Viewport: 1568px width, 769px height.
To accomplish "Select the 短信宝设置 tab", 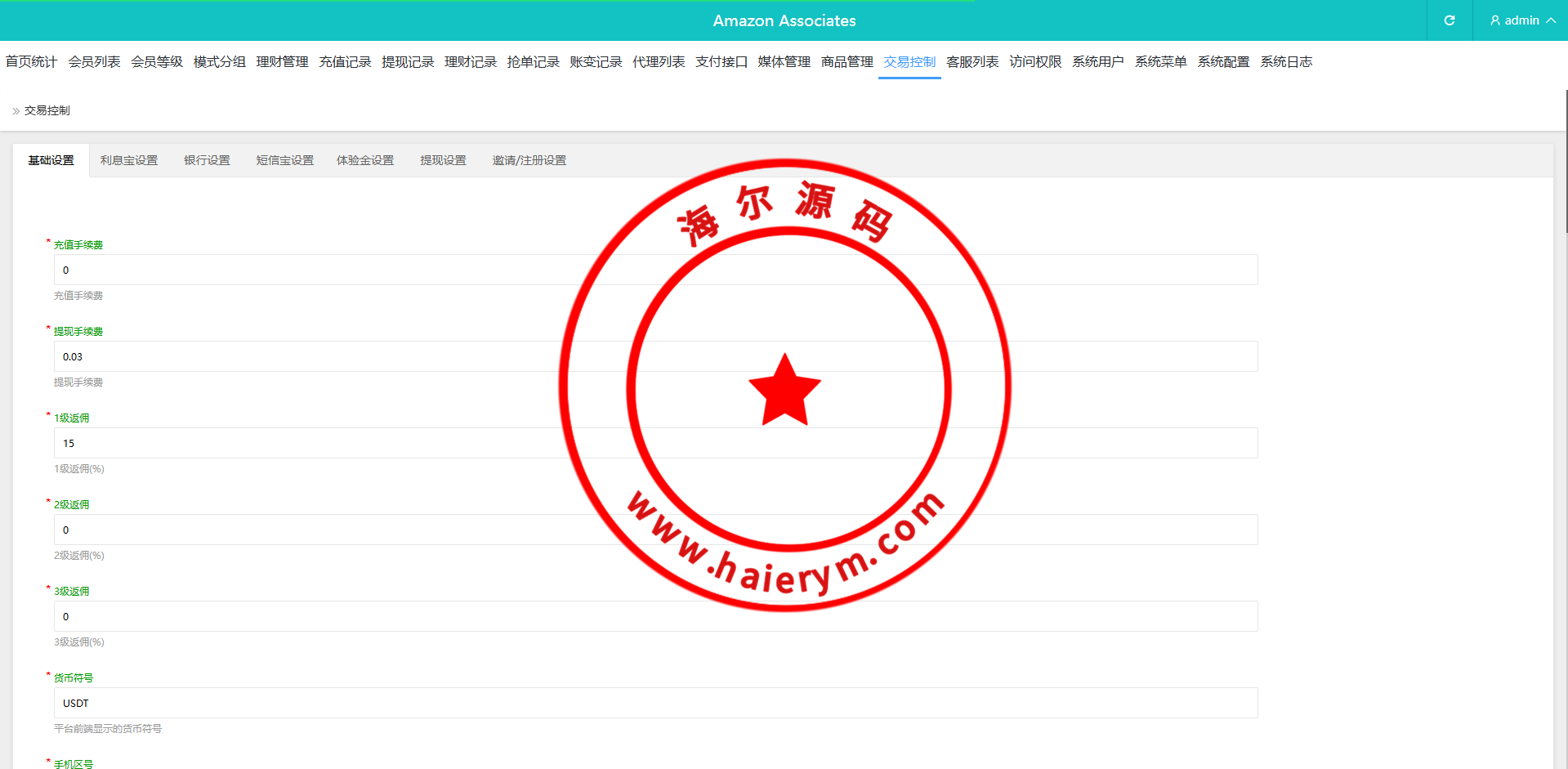I will 284,160.
